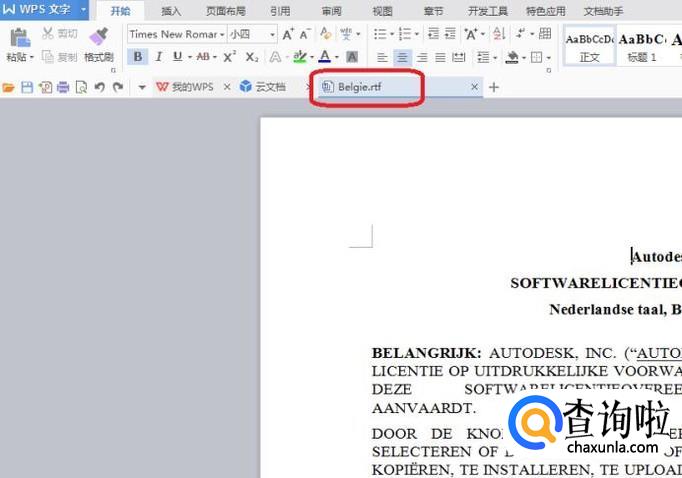The width and height of the screenshot is (682, 478).
Task: Apply the 标题 1 heading style
Action: point(642,47)
